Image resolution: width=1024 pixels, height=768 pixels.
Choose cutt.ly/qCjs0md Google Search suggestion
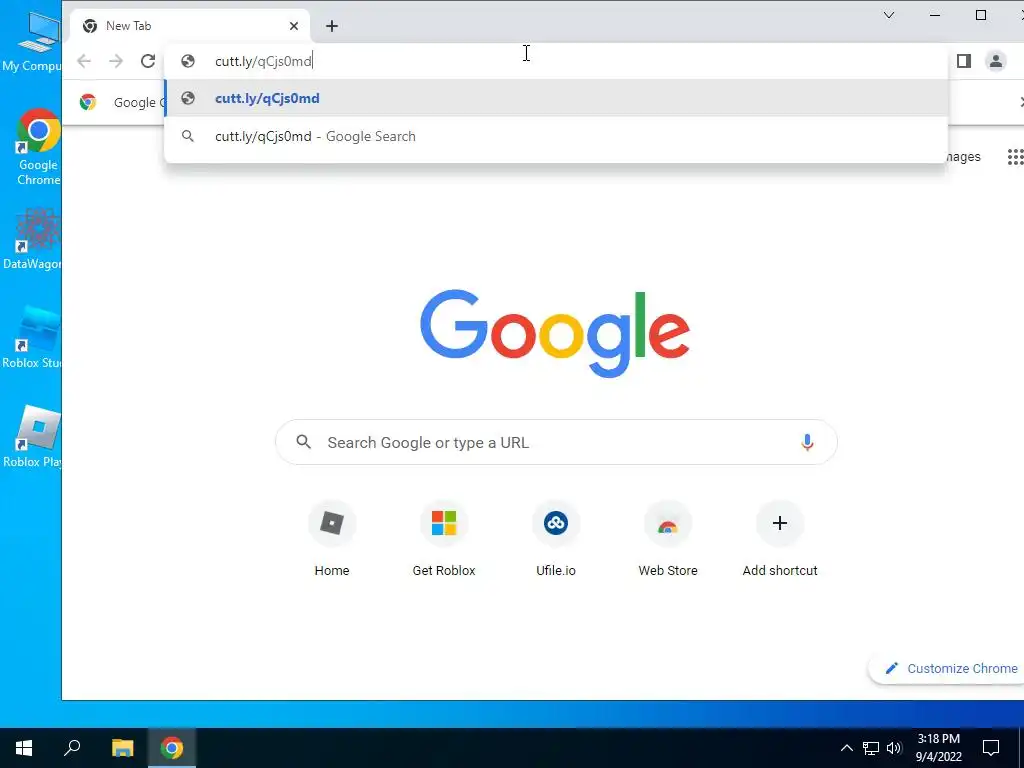pyautogui.click(x=556, y=136)
